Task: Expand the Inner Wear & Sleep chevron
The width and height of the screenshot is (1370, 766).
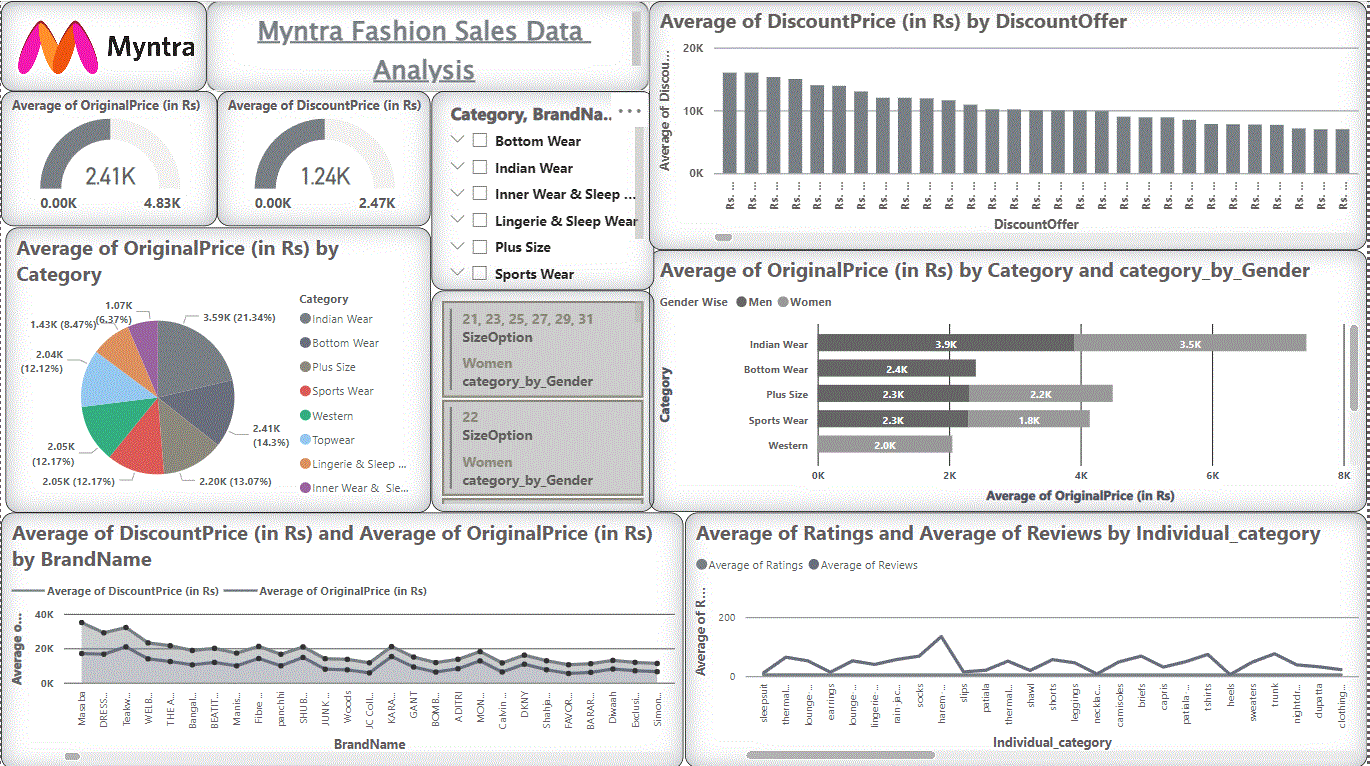Action: (x=458, y=194)
